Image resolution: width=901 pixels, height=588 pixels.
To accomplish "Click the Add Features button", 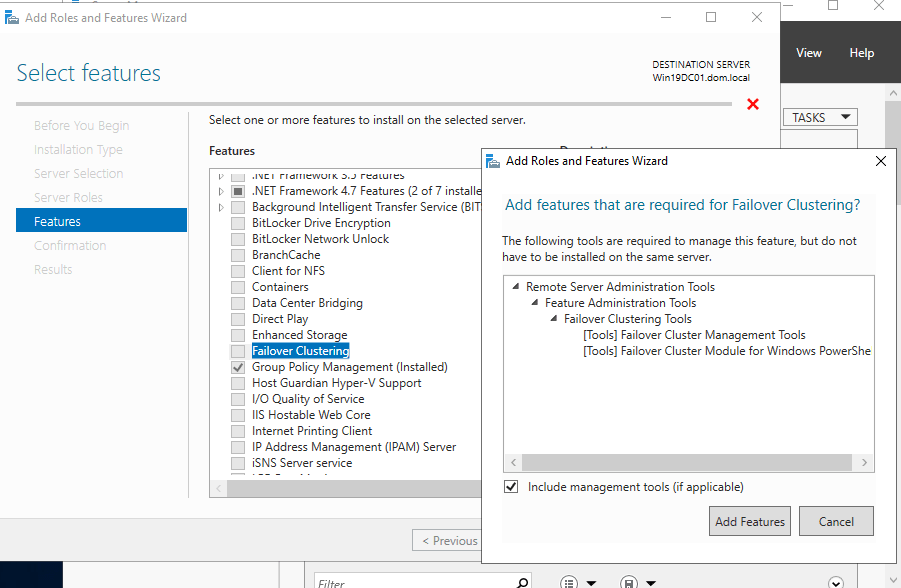I will tap(750, 521).
